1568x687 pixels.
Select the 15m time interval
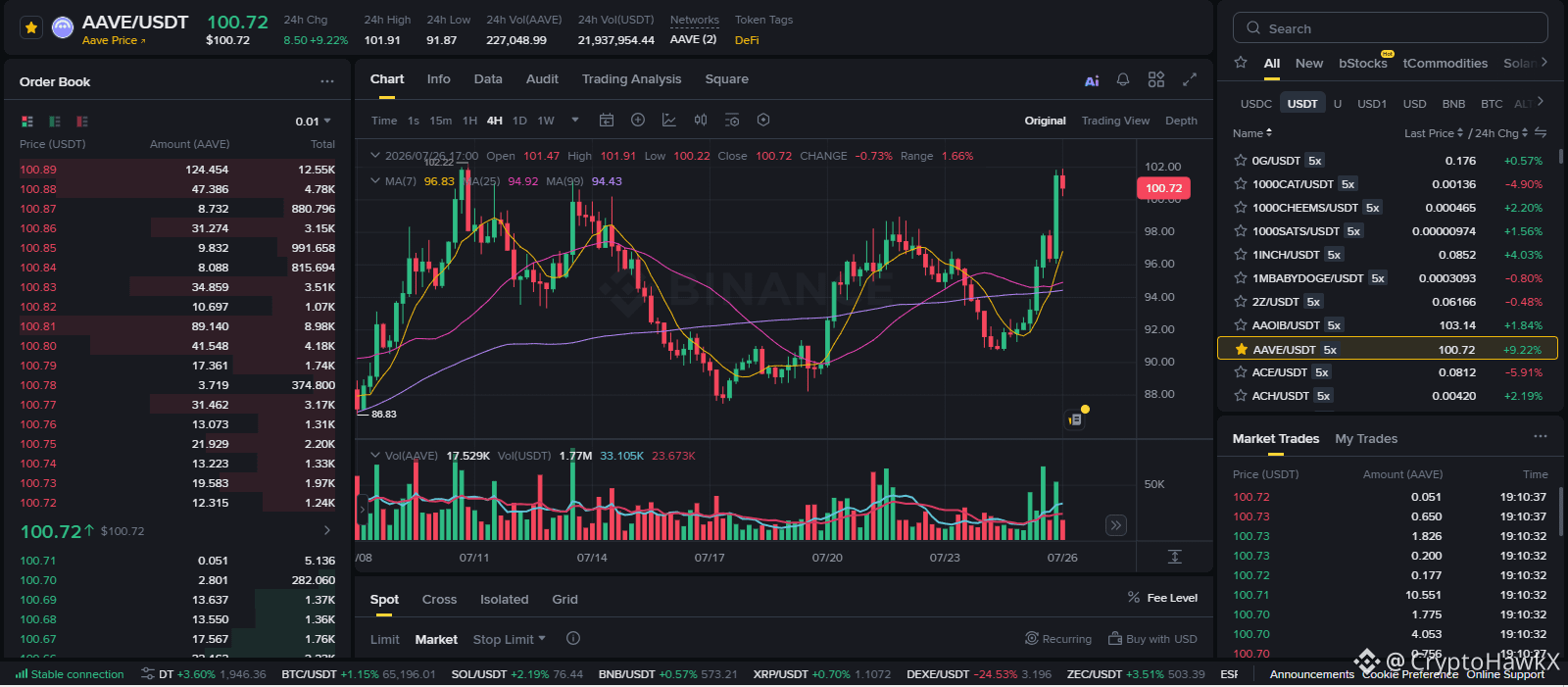click(x=441, y=121)
